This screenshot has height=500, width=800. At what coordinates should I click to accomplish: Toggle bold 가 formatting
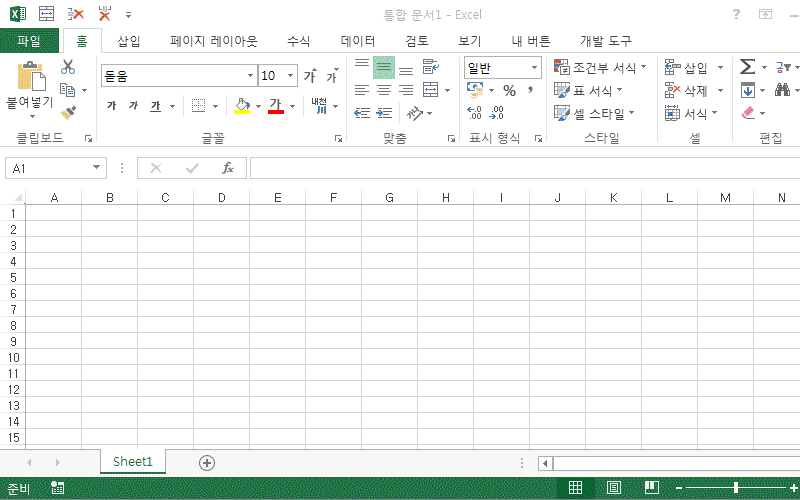coord(111,106)
